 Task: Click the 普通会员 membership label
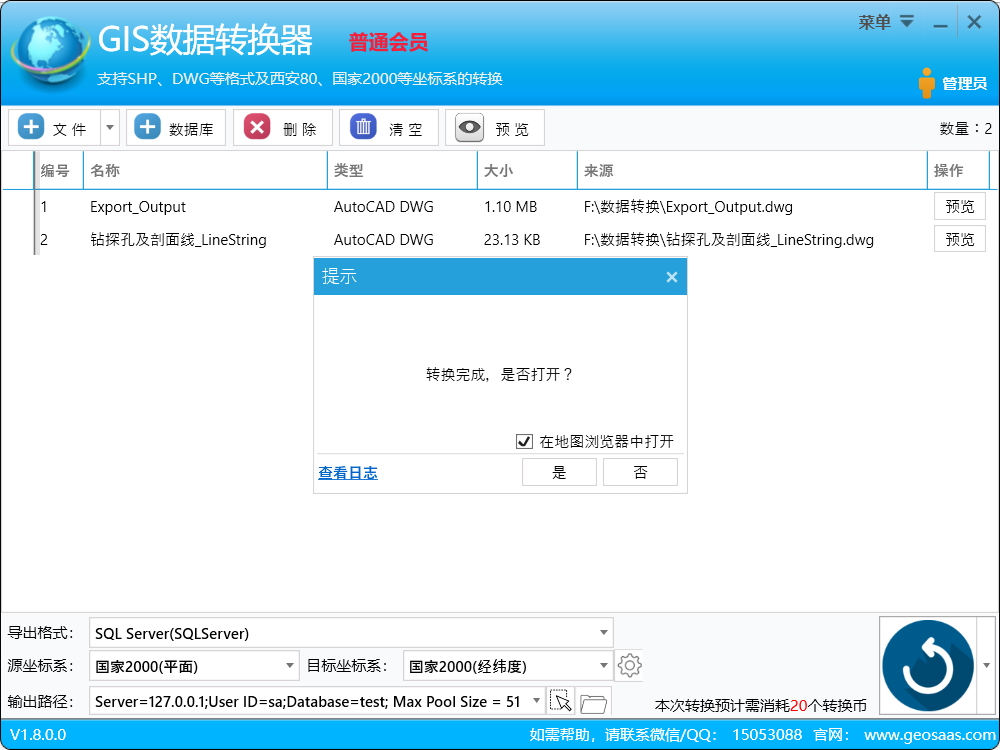(x=388, y=43)
